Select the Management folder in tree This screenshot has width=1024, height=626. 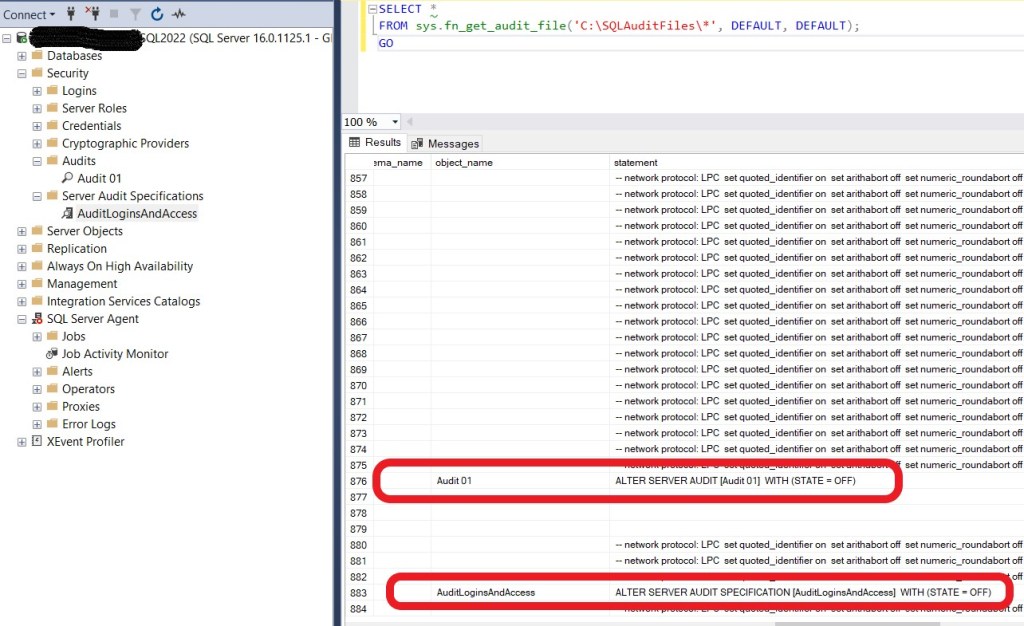pos(83,284)
